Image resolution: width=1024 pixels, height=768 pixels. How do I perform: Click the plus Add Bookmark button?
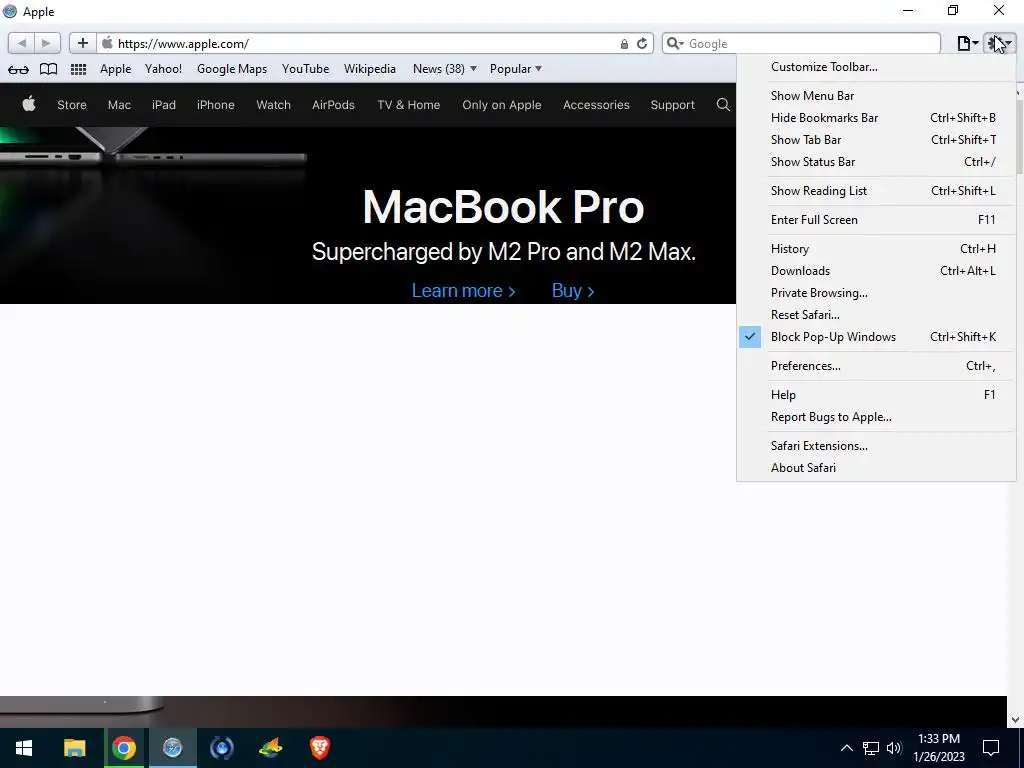(82, 43)
